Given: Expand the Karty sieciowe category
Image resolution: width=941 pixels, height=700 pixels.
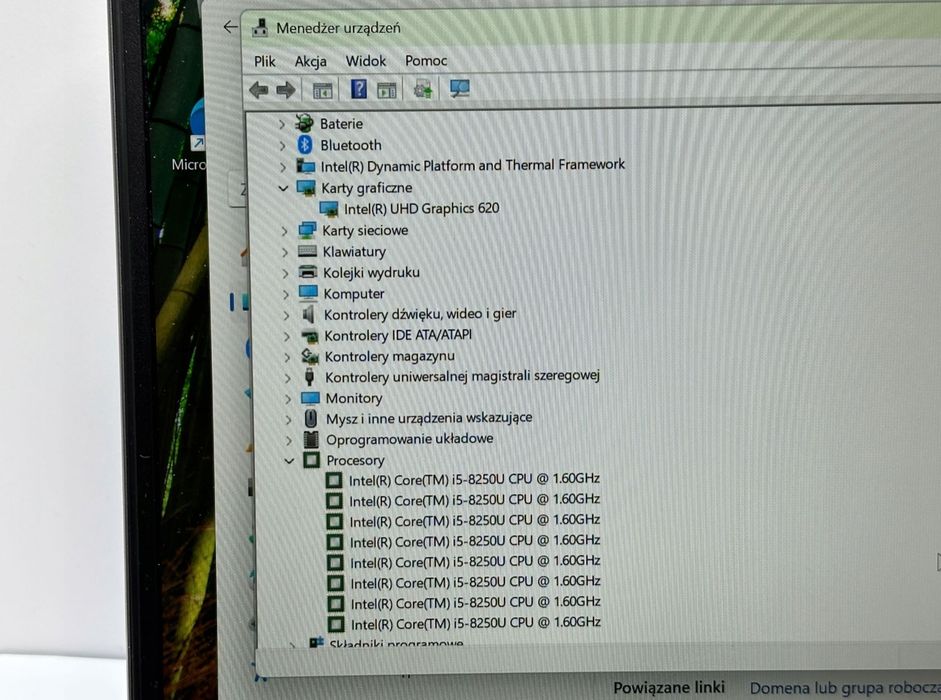Looking at the screenshot, I should (284, 231).
